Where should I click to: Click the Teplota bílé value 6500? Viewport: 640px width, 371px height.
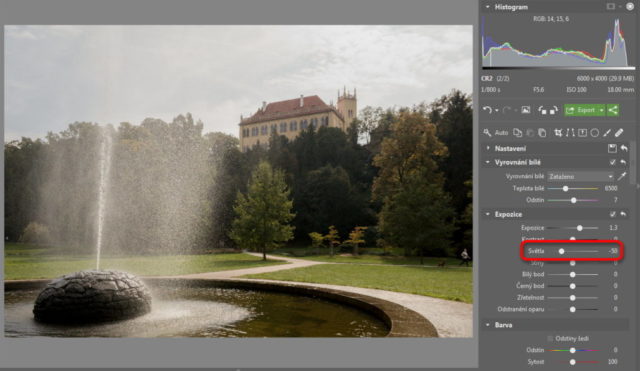click(x=611, y=188)
